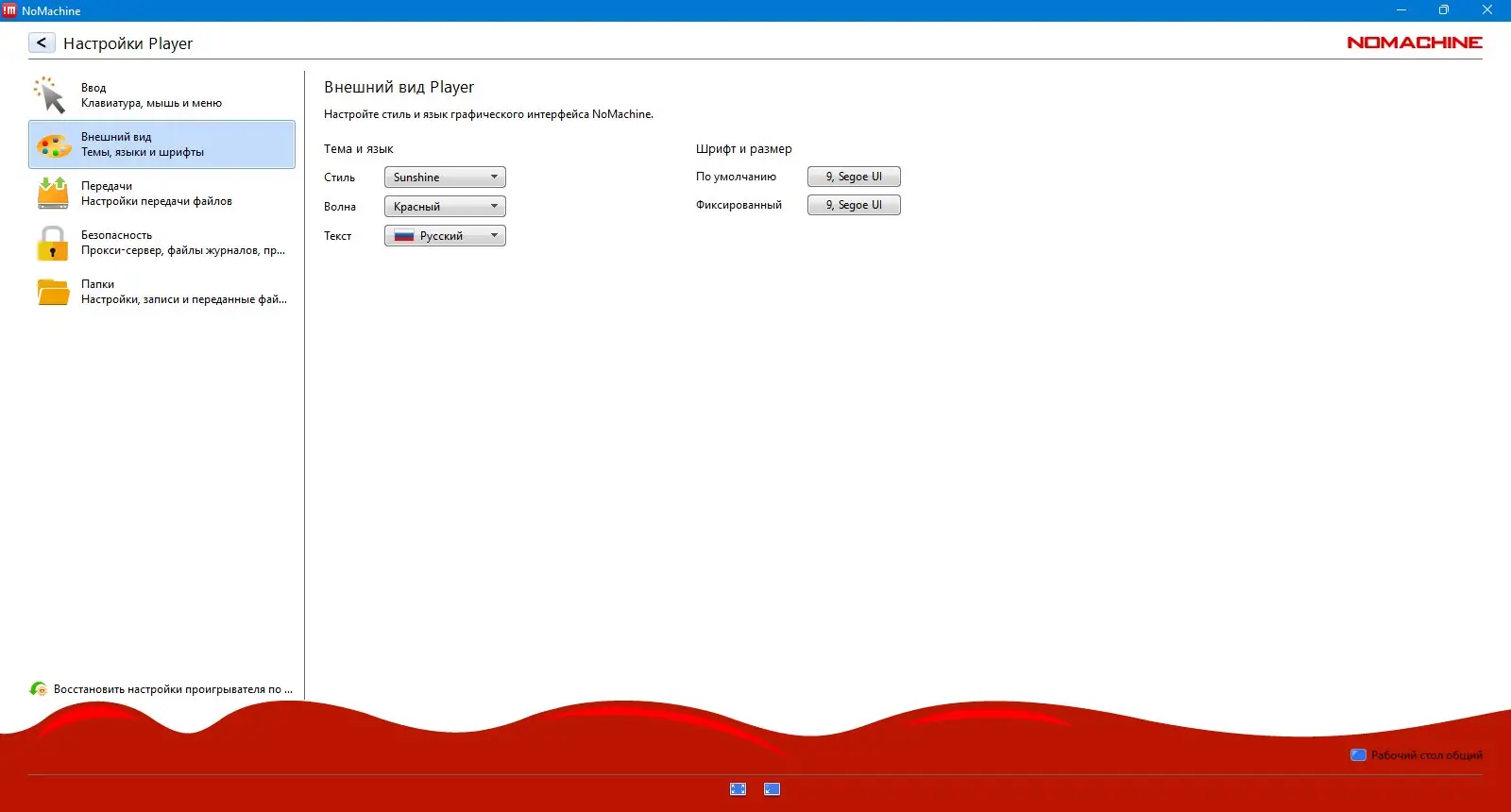Click the shrink-window icon in bottom bar
Viewport: 1511px width, 812px height.
(772, 789)
